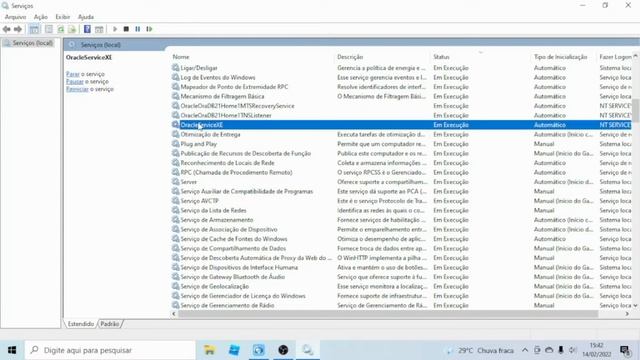The width and height of the screenshot is (640, 360).
Task: Select Log de Eventos do Windows service
Action: coord(401,77)
